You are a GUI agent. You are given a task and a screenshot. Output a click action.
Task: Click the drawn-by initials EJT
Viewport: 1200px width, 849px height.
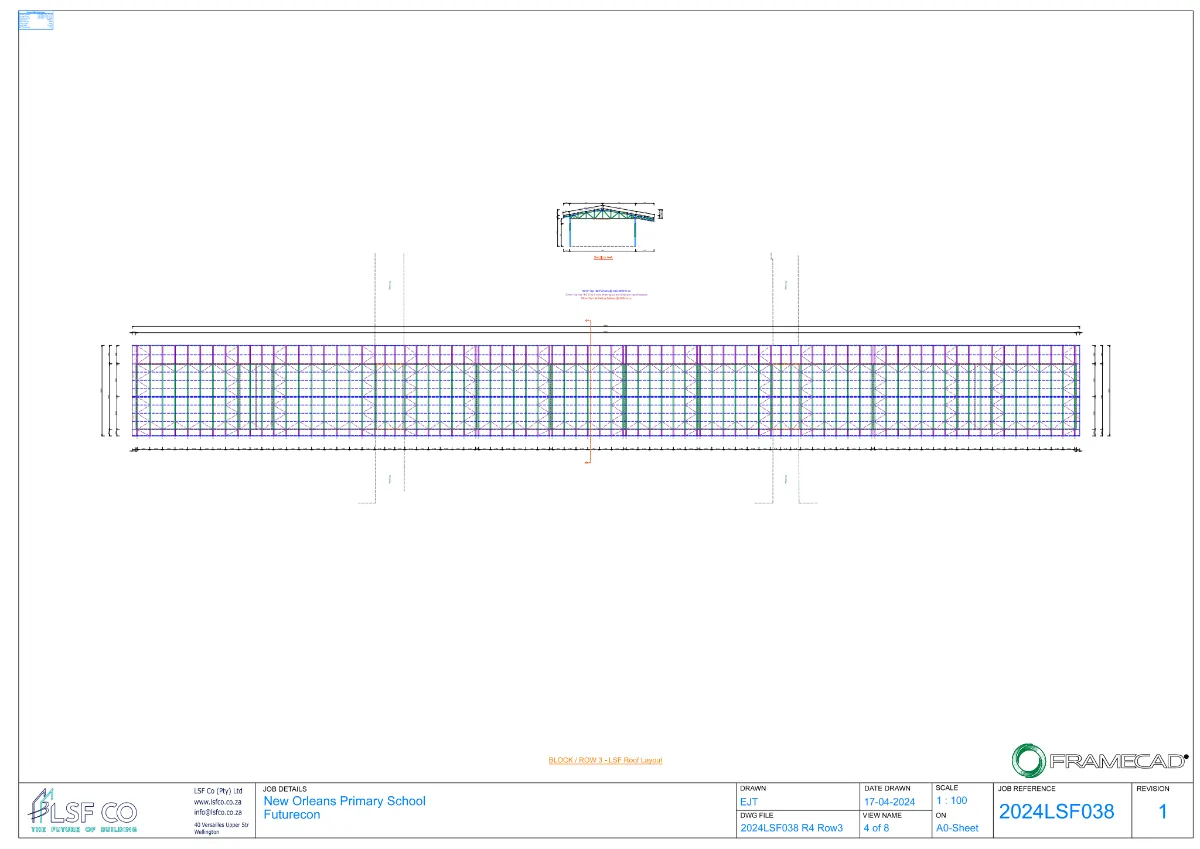(749, 801)
